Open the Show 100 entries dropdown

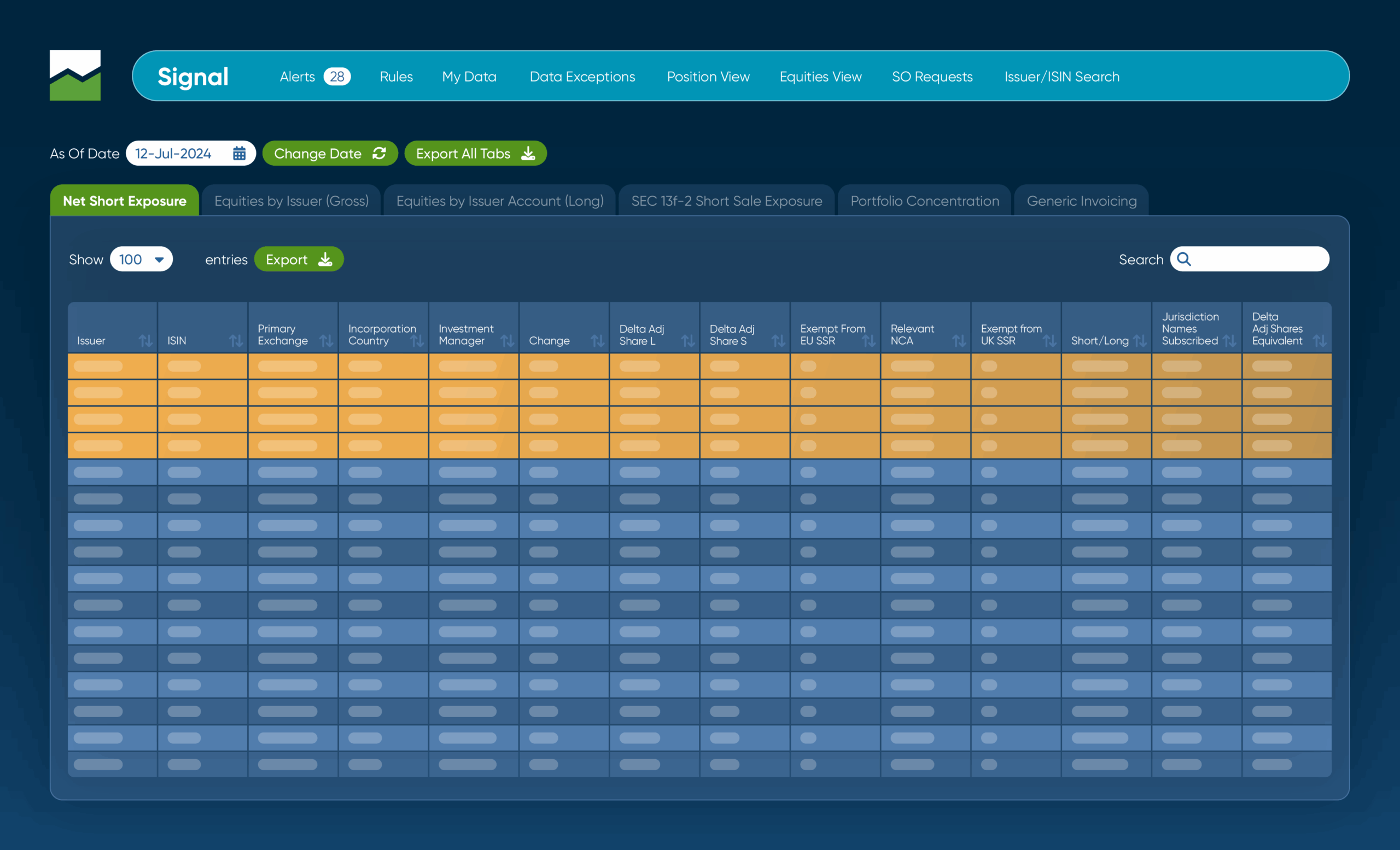point(141,259)
